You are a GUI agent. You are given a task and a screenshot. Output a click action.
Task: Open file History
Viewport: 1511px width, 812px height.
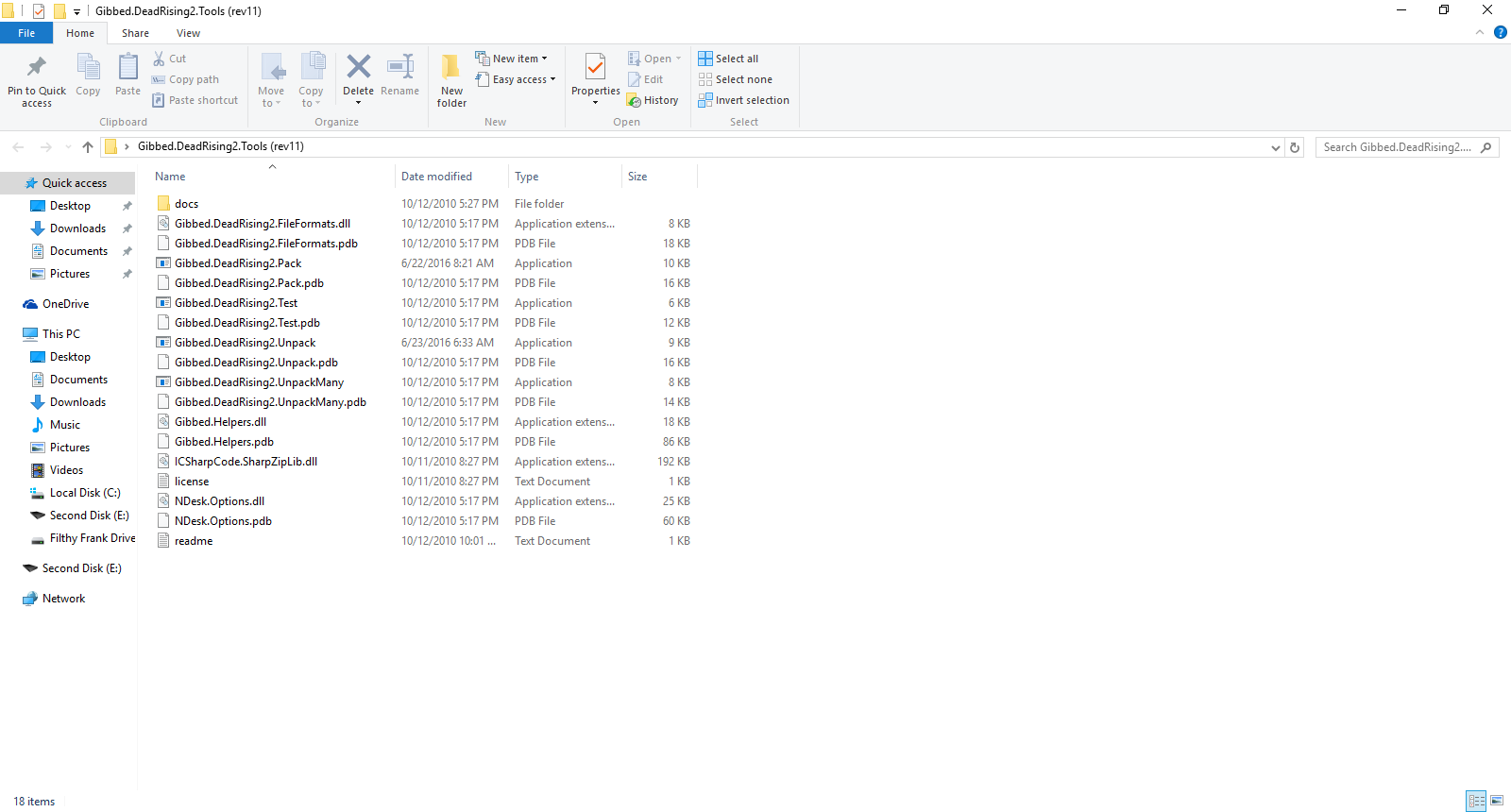pyautogui.click(x=653, y=100)
